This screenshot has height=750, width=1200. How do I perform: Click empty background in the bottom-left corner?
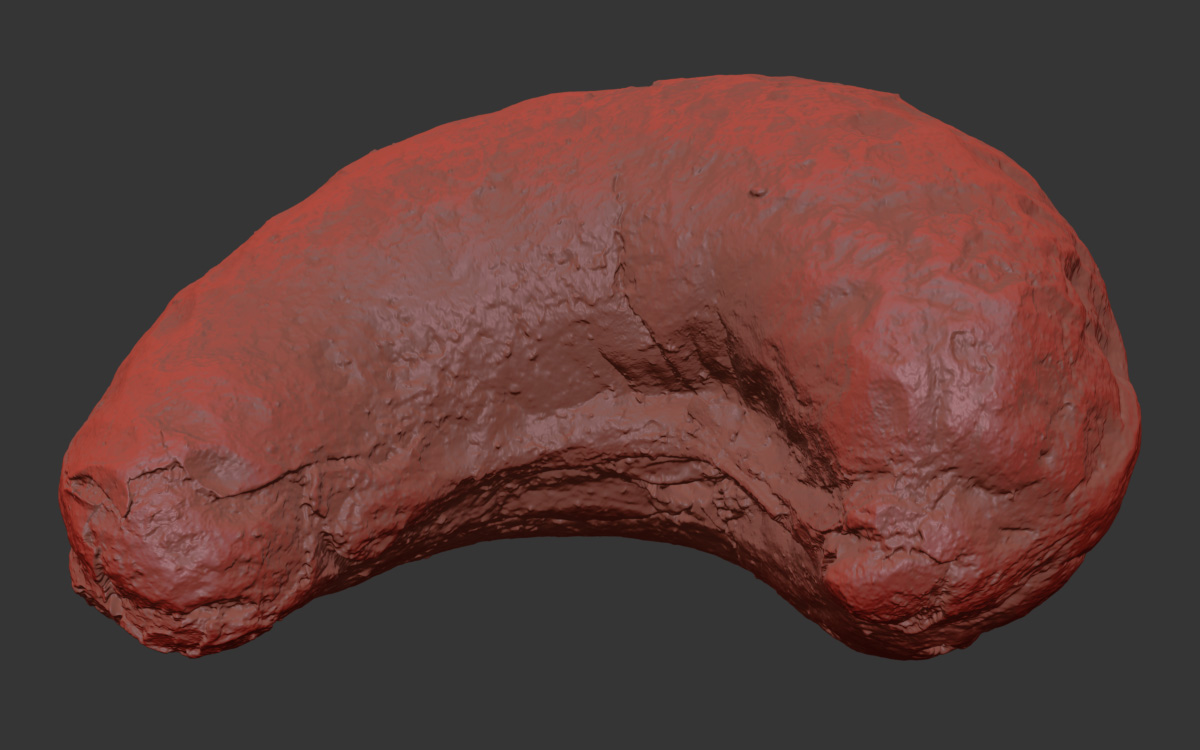[60, 700]
